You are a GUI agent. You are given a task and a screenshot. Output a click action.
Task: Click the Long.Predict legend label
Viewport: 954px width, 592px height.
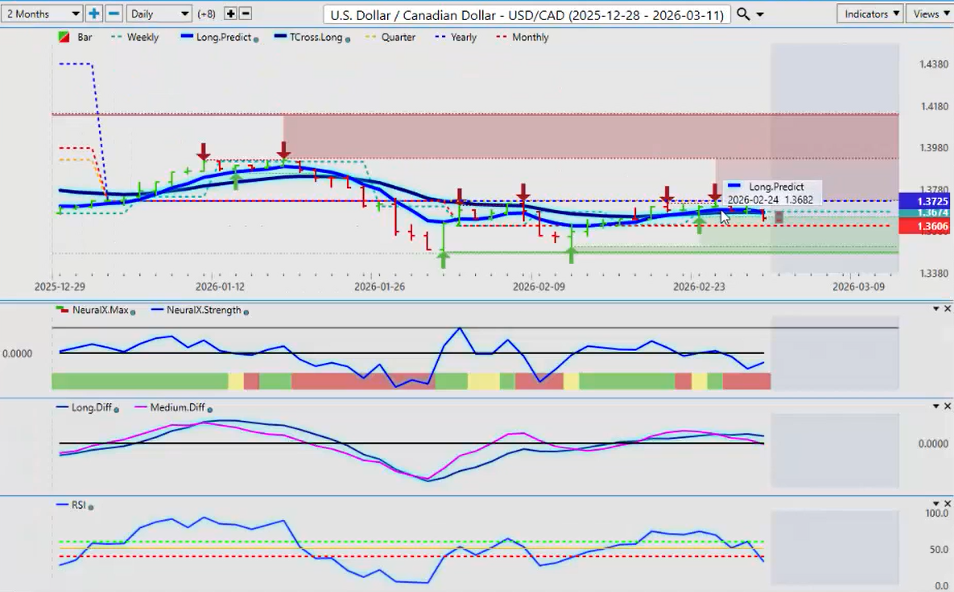[x=224, y=37]
